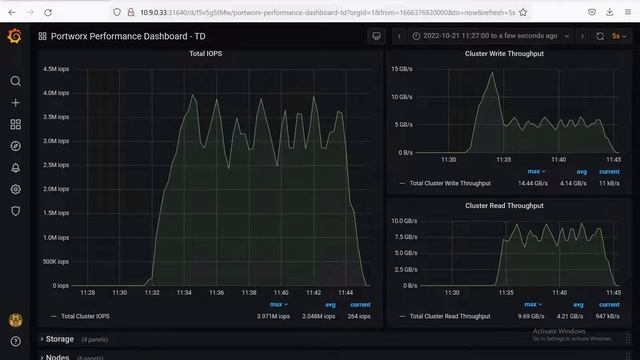This screenshot has height=360, width=640.
Task: Click the connection lock icon in address bar
Action: click(x=131, y=12)
